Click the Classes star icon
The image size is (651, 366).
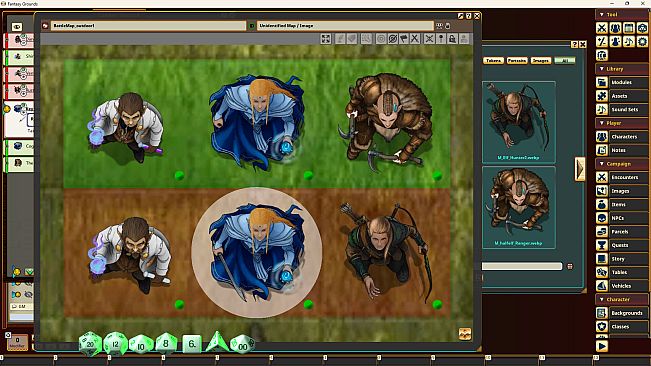tap(602, 327)
